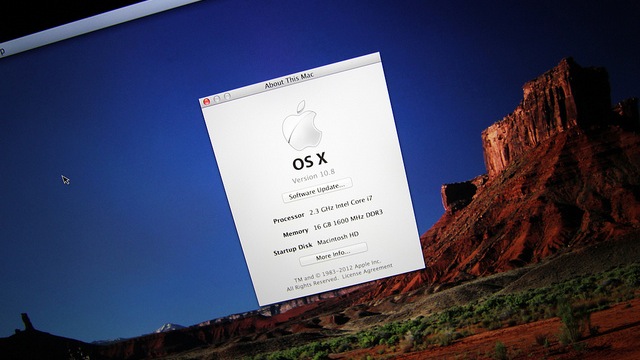Select the memory value 16 GB 1600 MHz DDR3

[x=348, y=220]
